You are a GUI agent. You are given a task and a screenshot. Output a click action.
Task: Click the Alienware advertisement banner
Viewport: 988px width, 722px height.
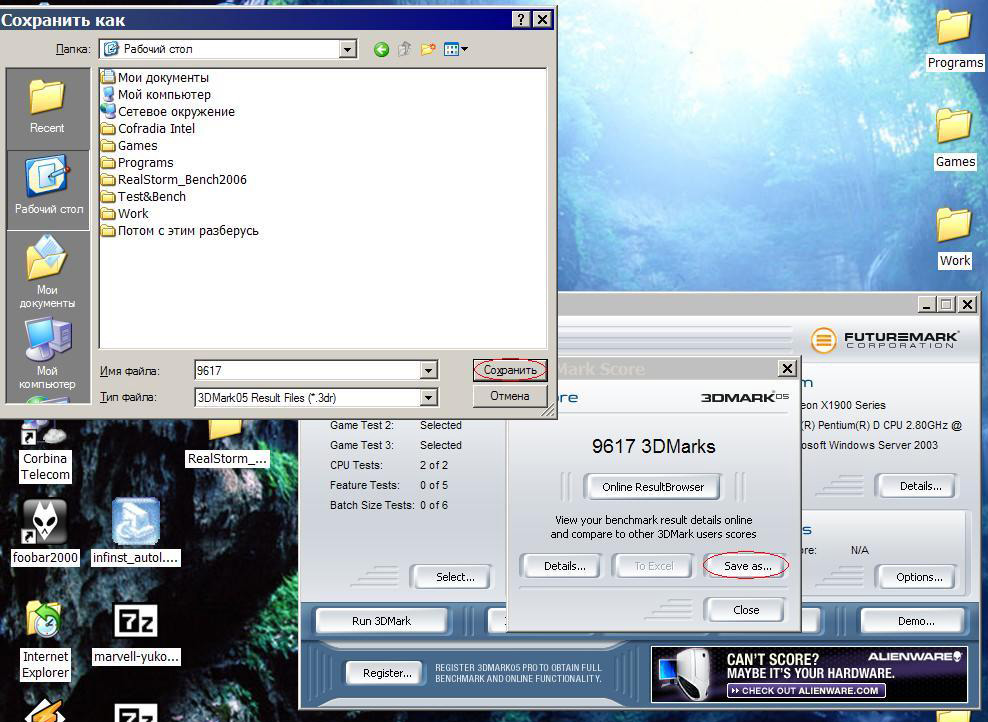click(x=809, y=674)
